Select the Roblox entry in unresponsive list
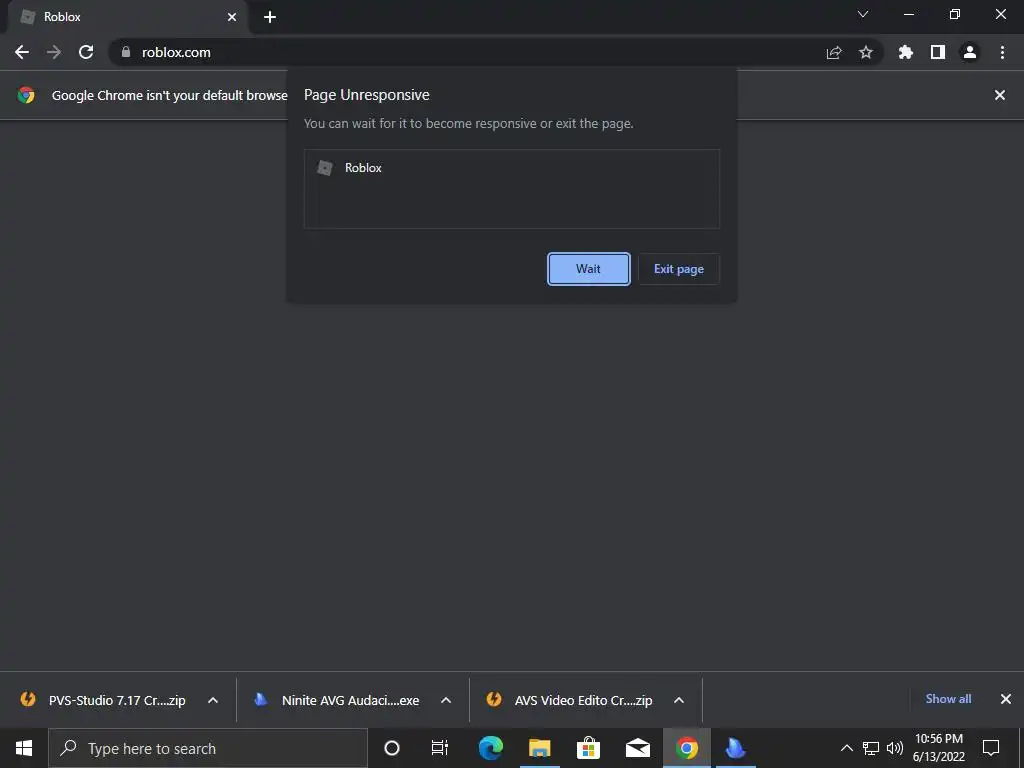The width and height of the screenshot is (1024, 768). (512, 168)
